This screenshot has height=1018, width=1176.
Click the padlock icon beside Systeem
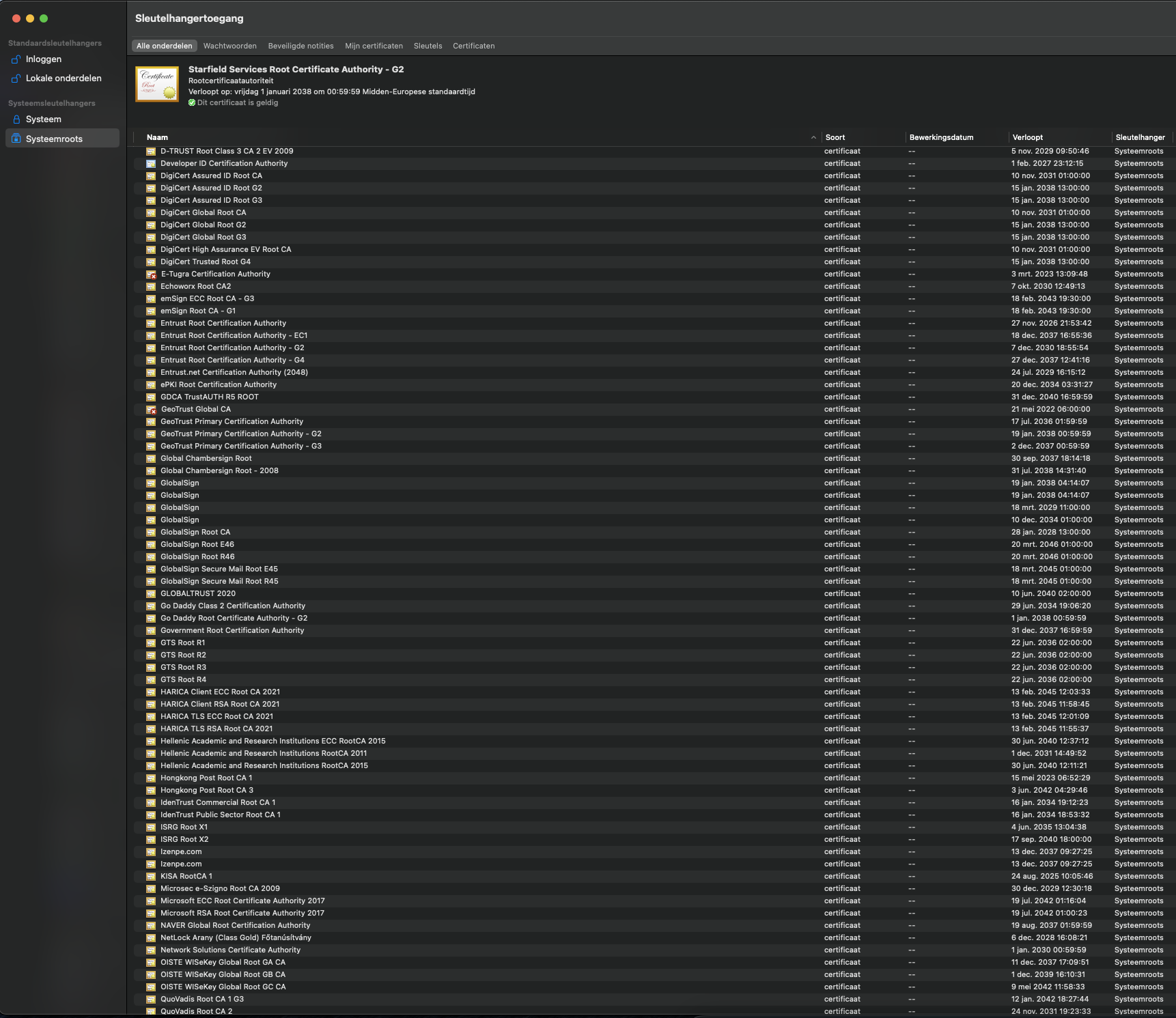coord(16,119)
